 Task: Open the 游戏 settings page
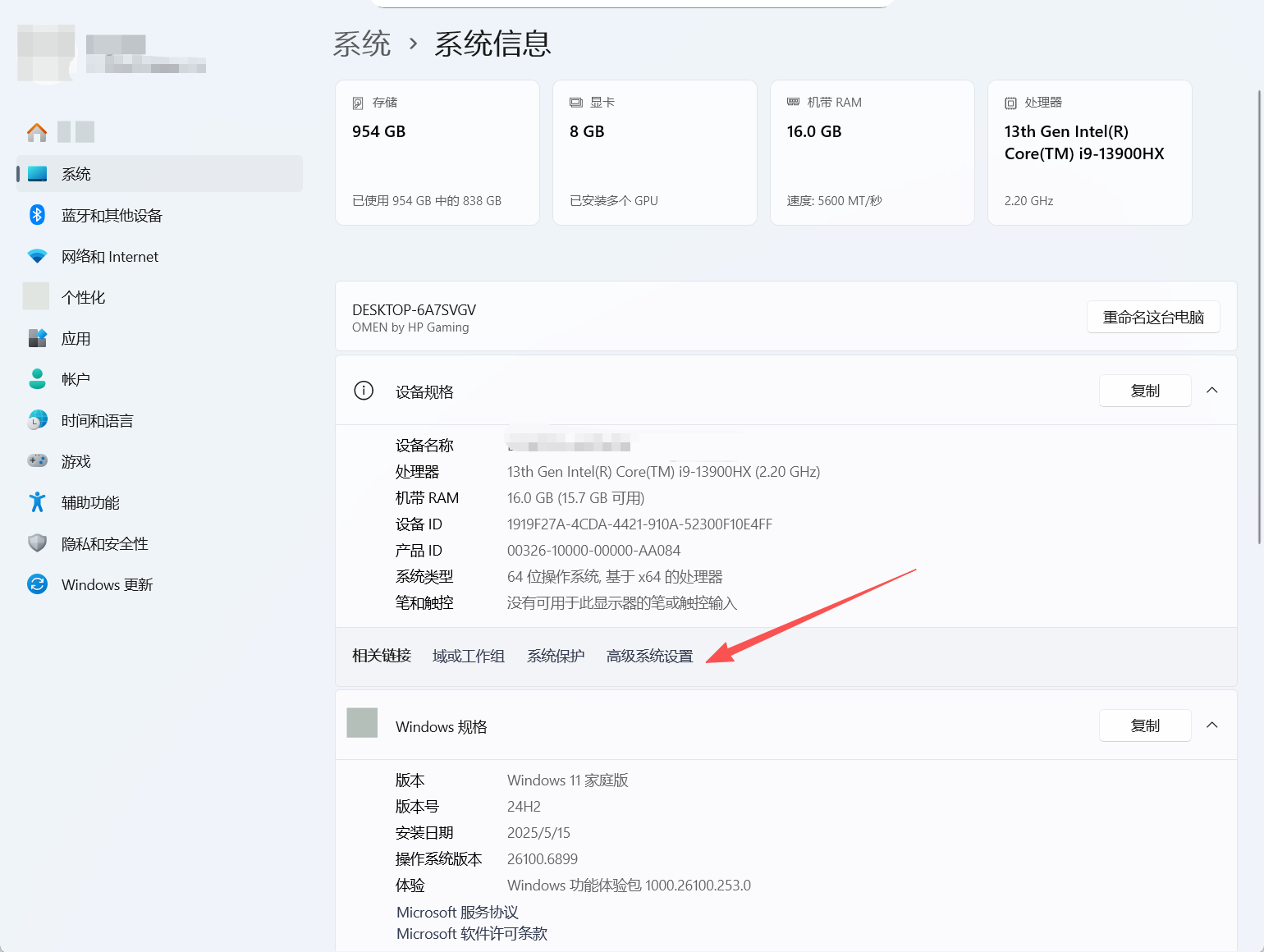(159, 461)
